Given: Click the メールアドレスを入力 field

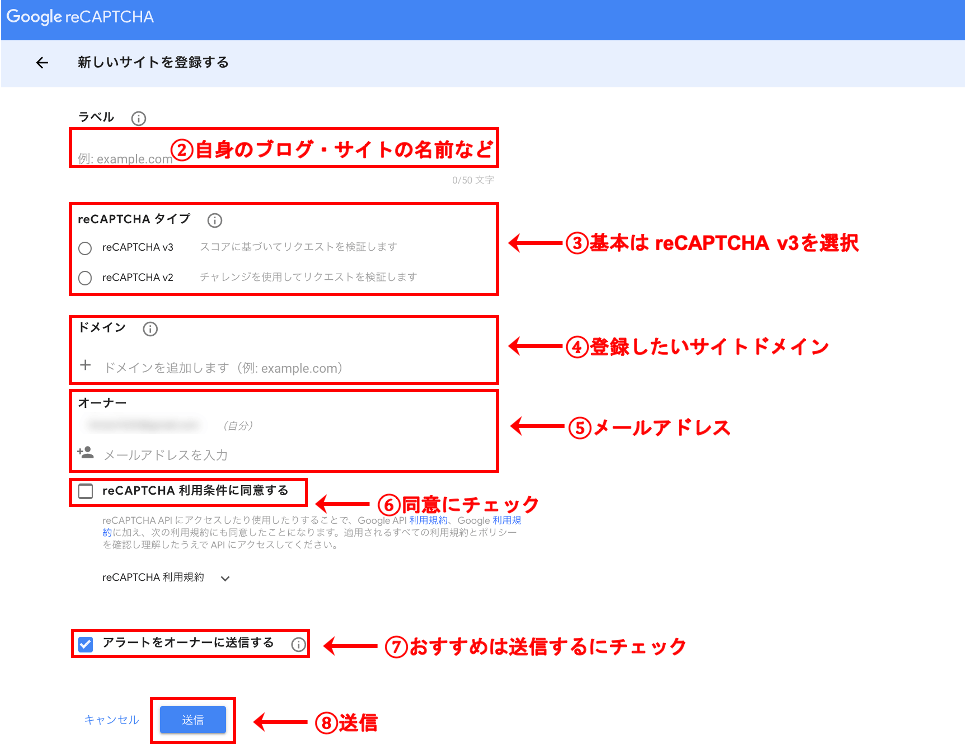Looking at the screenshot, I should [x=166, y=455].
